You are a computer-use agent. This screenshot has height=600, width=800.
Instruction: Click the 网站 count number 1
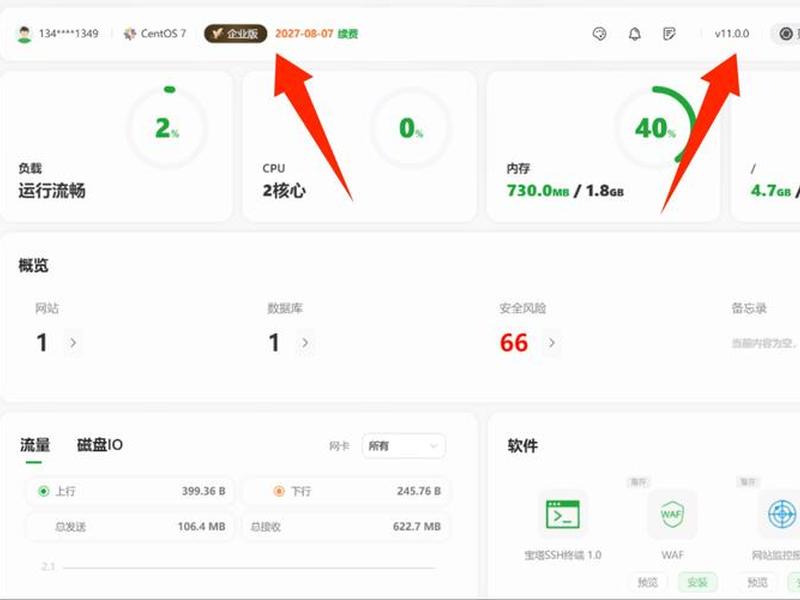tap(42, 343)
